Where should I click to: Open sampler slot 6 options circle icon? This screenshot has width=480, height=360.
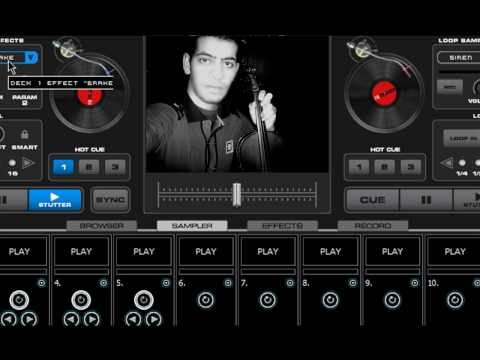228,283
